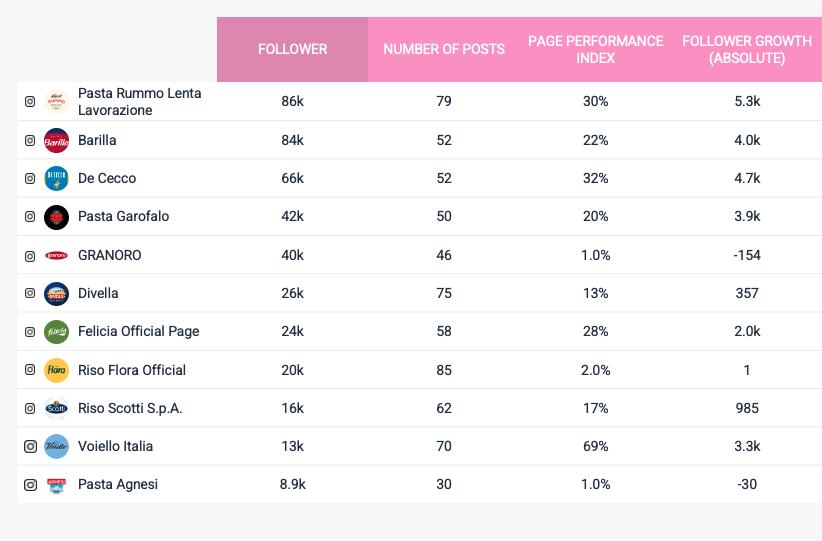Sort by Number of Posts header
Viewport: 822px width, 541px height.
[x=444, y=49]
